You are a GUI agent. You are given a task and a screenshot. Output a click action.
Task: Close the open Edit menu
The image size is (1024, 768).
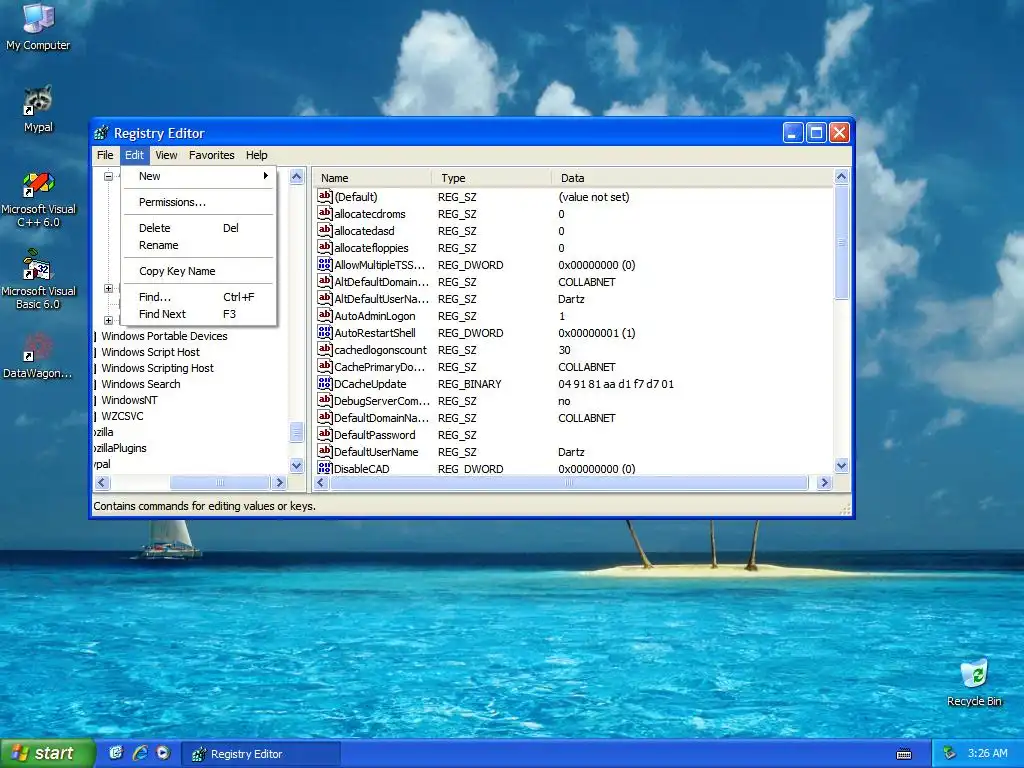pyautogui.click(x=135, y=155)
